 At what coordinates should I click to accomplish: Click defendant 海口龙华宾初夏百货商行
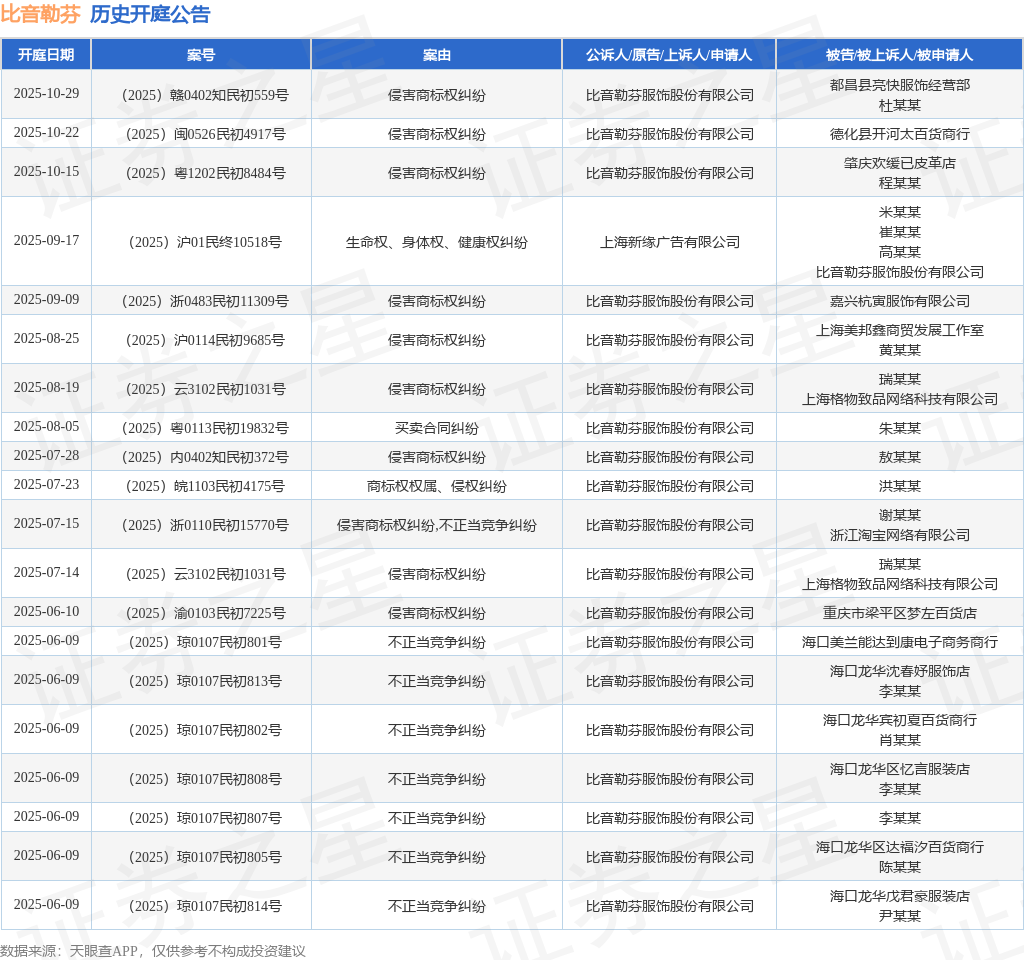[x=899, y=720]
